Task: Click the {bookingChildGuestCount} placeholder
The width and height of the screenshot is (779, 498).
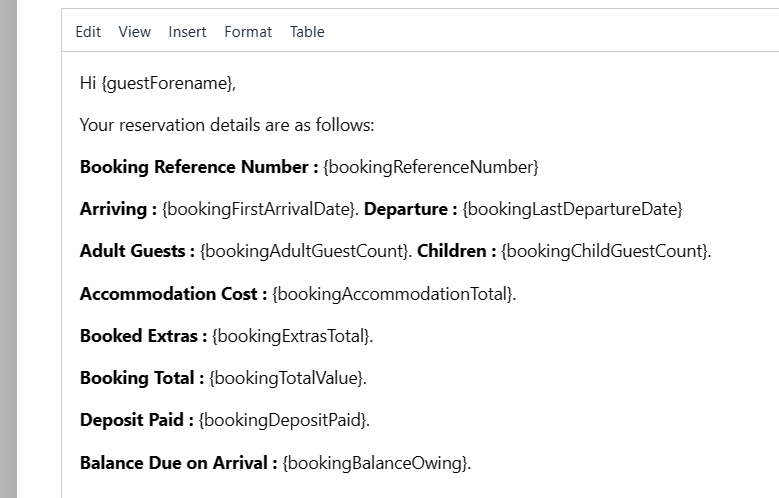Action: 605,252
